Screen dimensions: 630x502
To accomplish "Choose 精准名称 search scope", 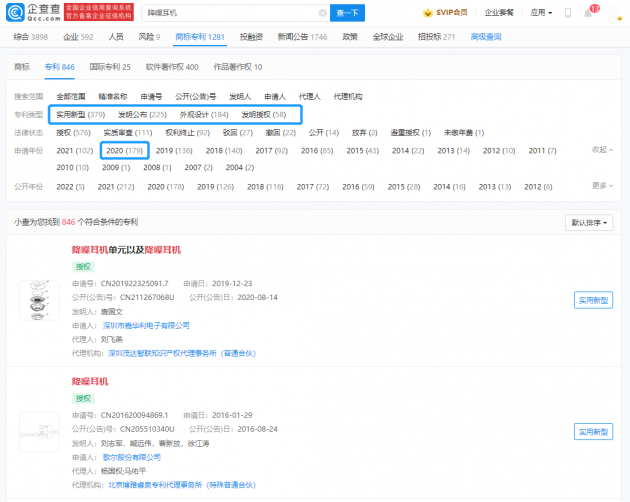I will [x=113, y=96].
